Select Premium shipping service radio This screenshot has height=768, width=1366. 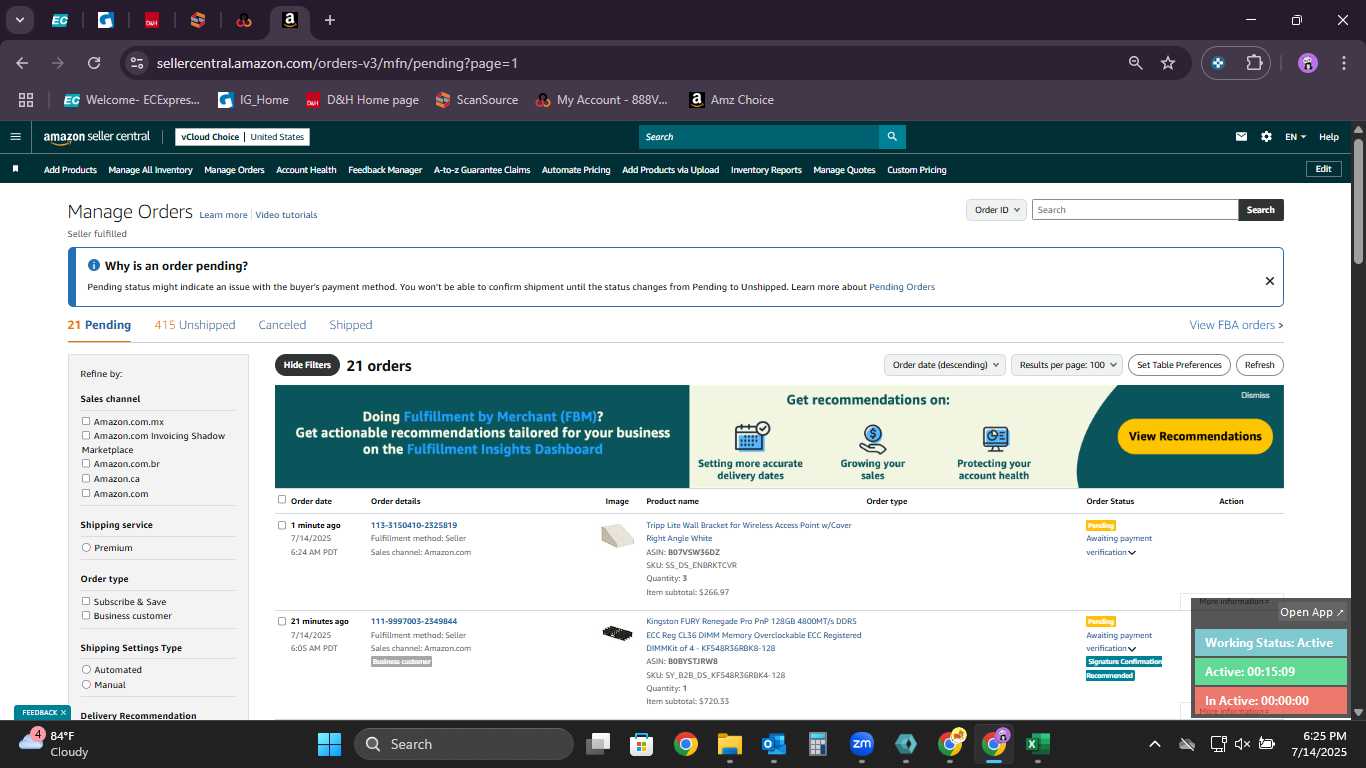coord(86,548)
